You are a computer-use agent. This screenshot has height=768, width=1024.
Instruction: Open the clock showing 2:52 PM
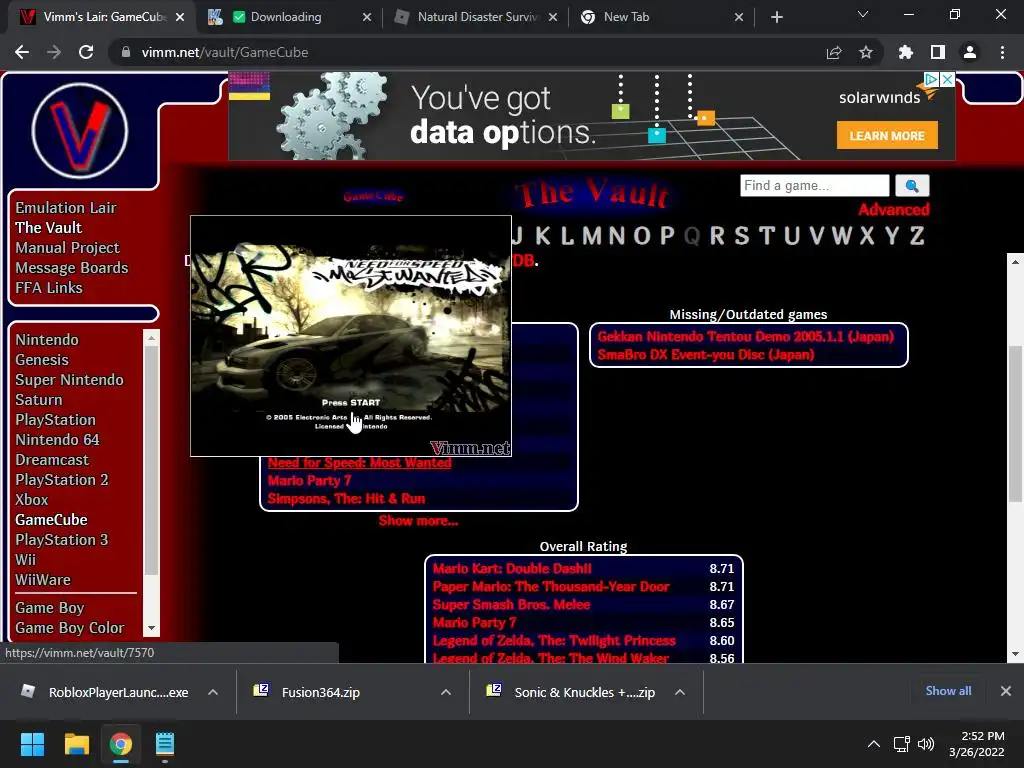click(x=977, y=744)
